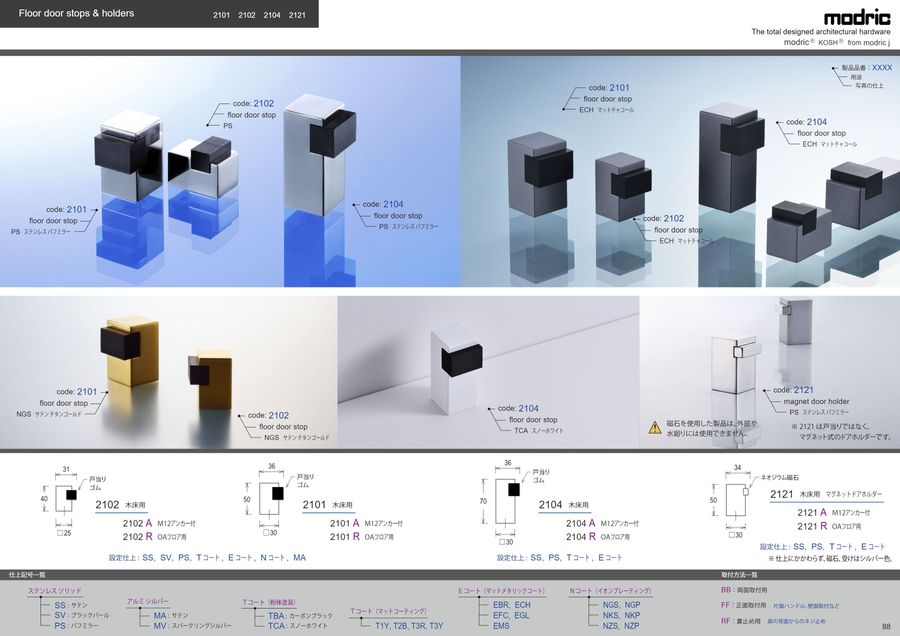900x636 pixels.
Task: Click code 2104 in the dark title bar
Action: (x=272, y=15)
